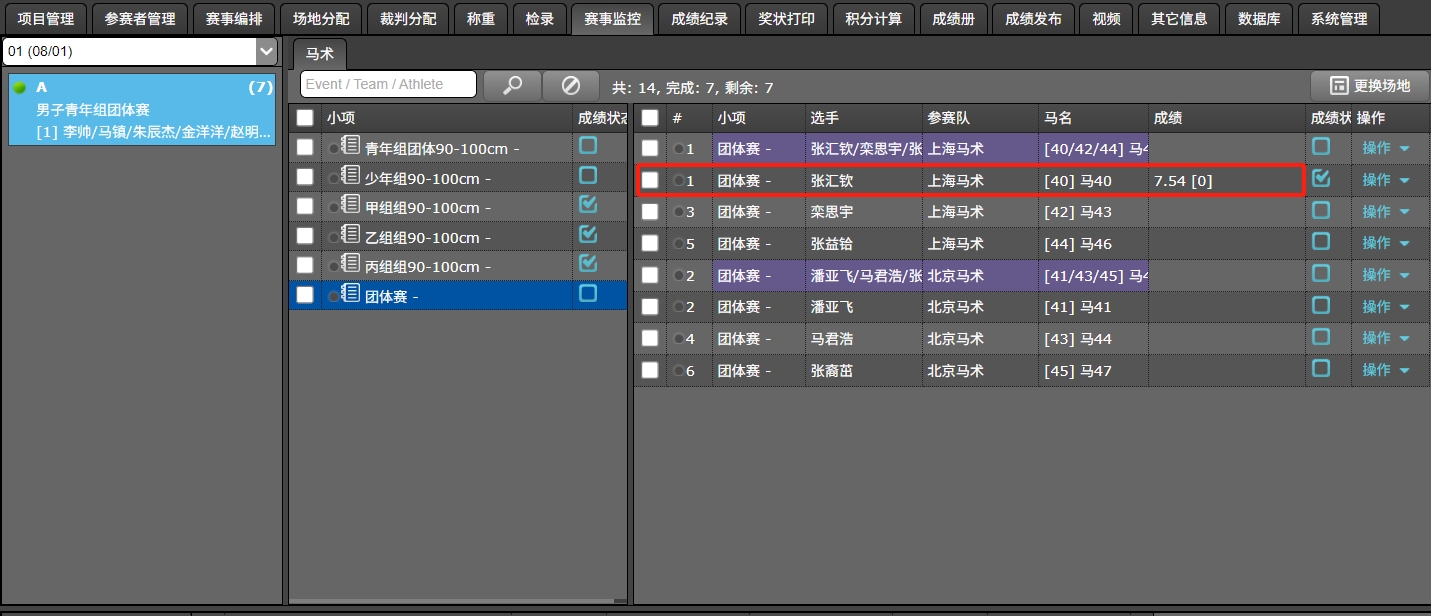Expand 操作 dropdown for 张汇钦 马40 row
Screen dimensions: 1431x616
(1385, 180)
